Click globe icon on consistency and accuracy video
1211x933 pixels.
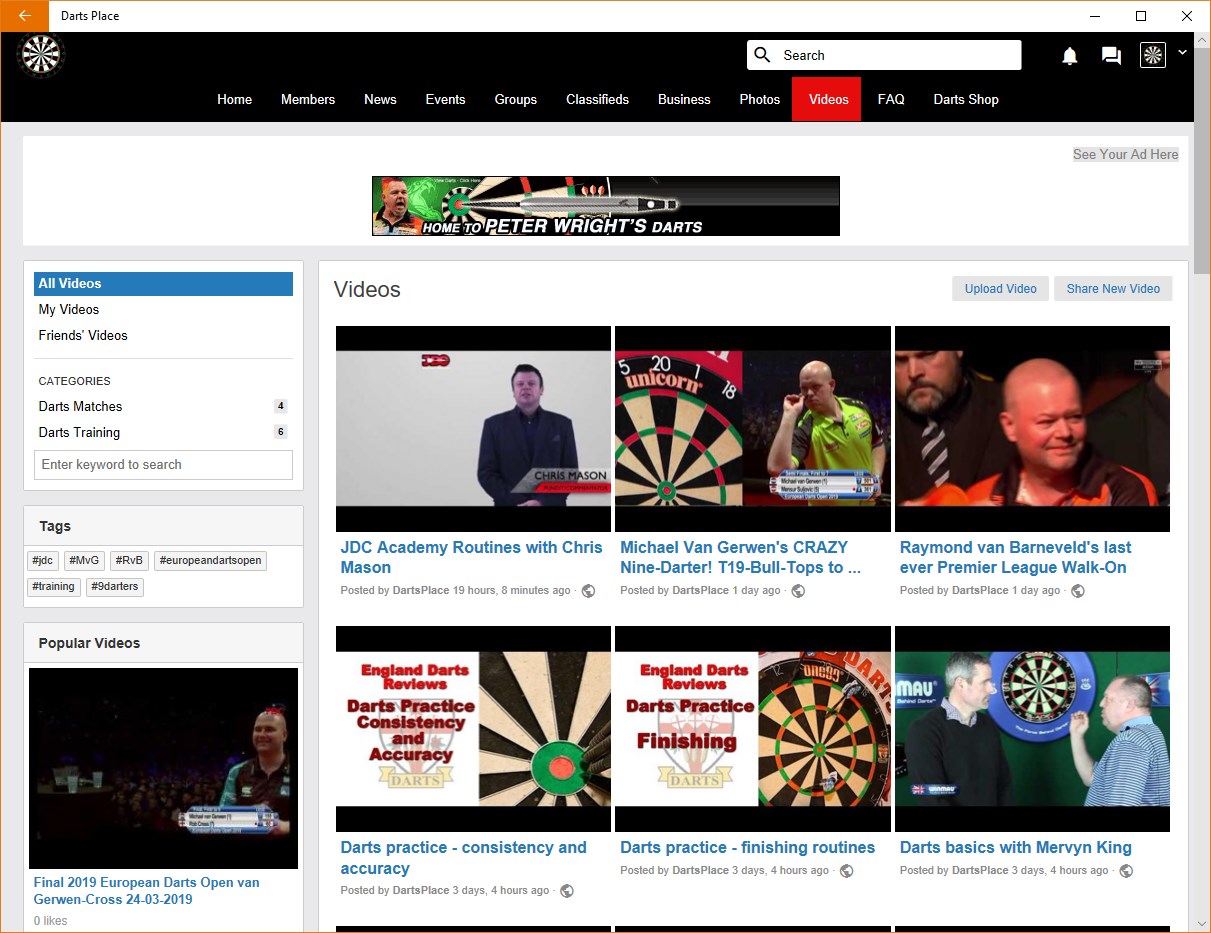(x=567, y=891)
